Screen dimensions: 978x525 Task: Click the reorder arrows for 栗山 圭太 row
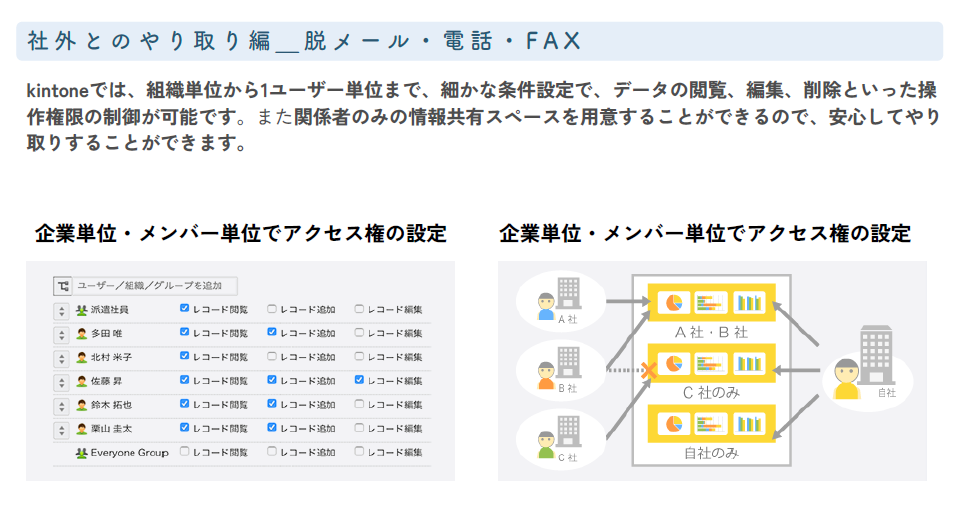point(61,430)
